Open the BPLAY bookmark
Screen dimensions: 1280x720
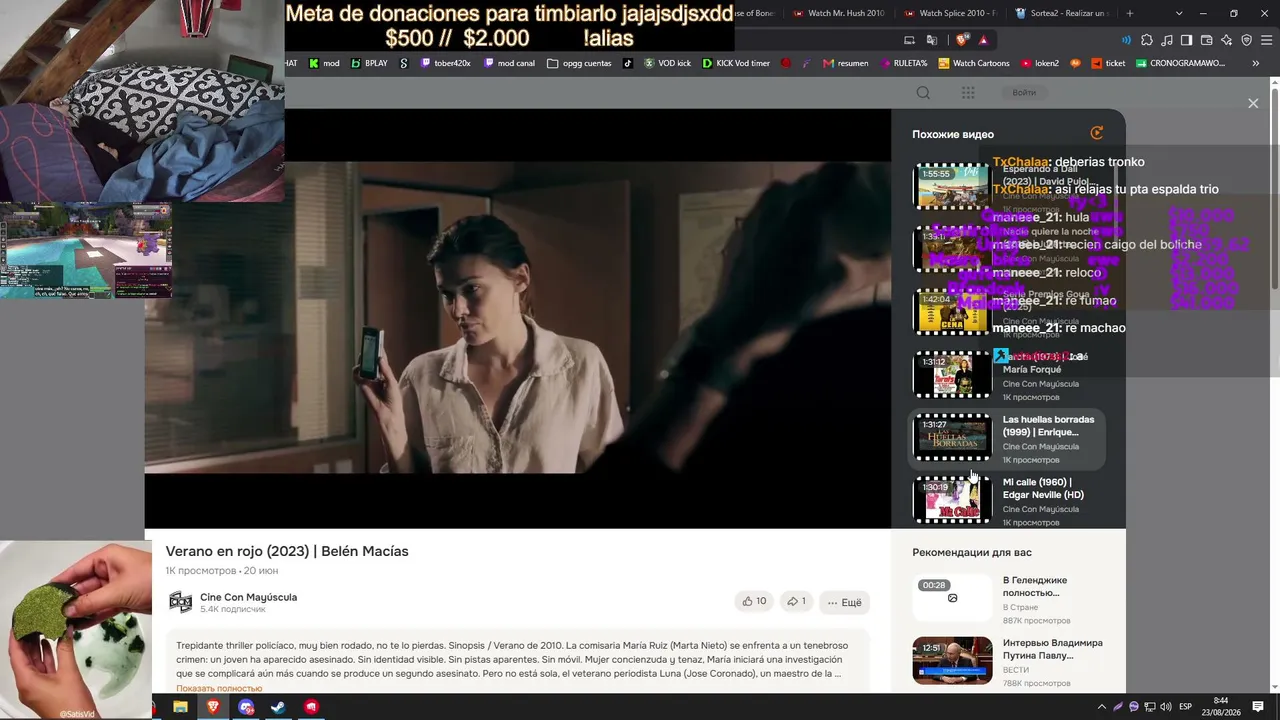[x=369, y=63]
